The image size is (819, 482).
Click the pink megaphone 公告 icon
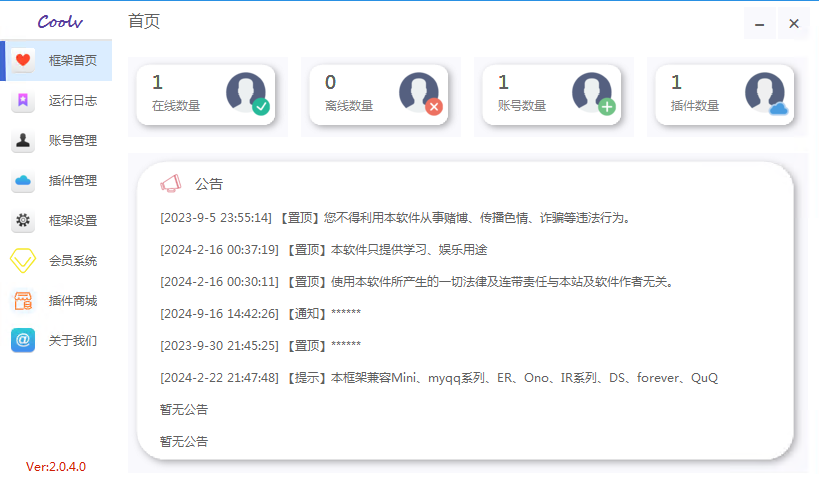(x=171, y=183)
